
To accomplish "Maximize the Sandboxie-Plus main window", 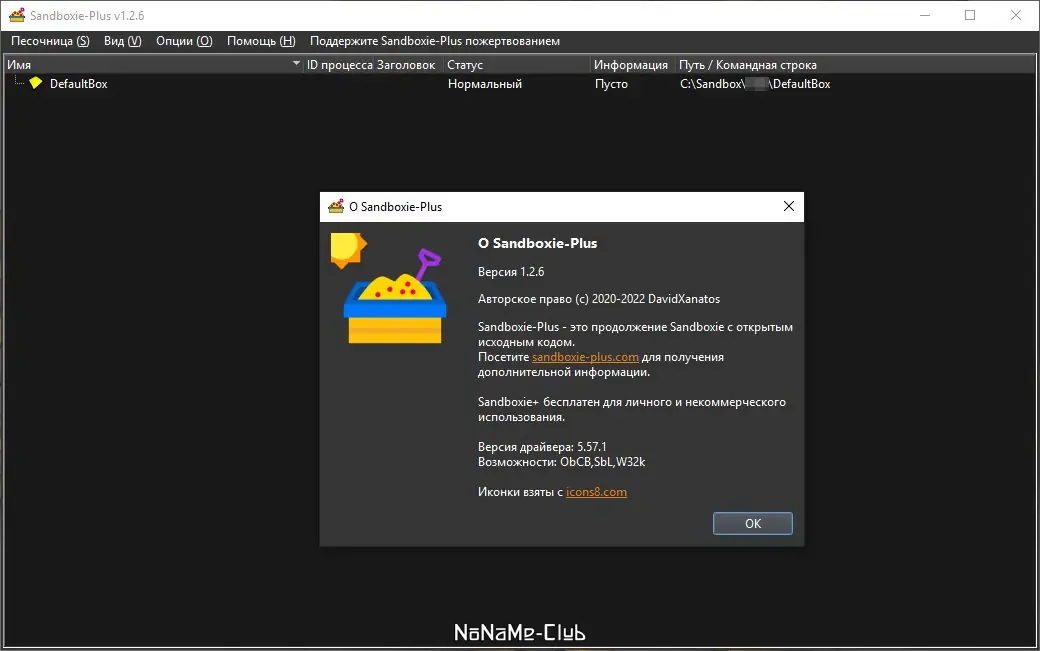I will (970, 15).
